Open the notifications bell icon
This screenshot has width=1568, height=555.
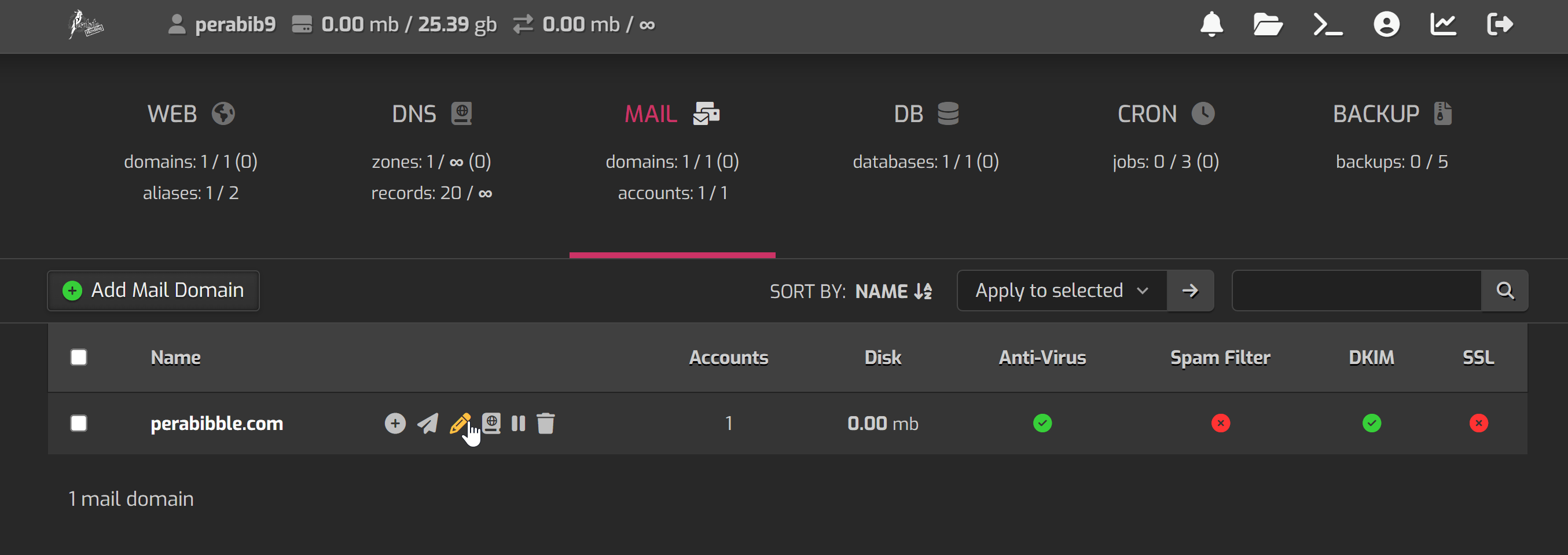pos(1211,24)
